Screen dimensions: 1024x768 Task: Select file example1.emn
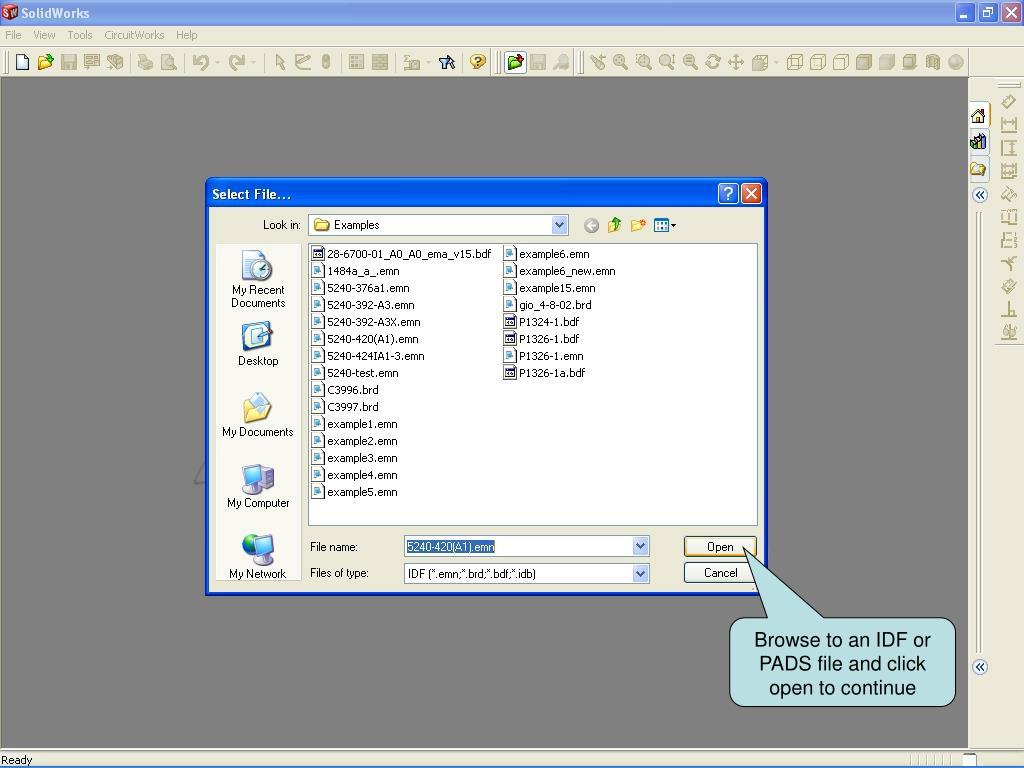pyautogui.click(x=355, y=424)
